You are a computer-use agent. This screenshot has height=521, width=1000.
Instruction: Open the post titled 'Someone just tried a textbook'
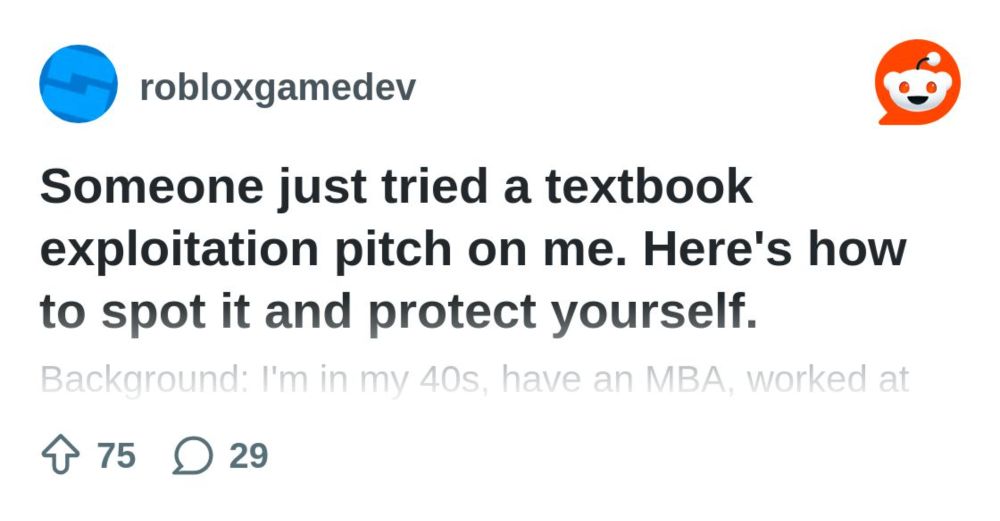point(395,187)
